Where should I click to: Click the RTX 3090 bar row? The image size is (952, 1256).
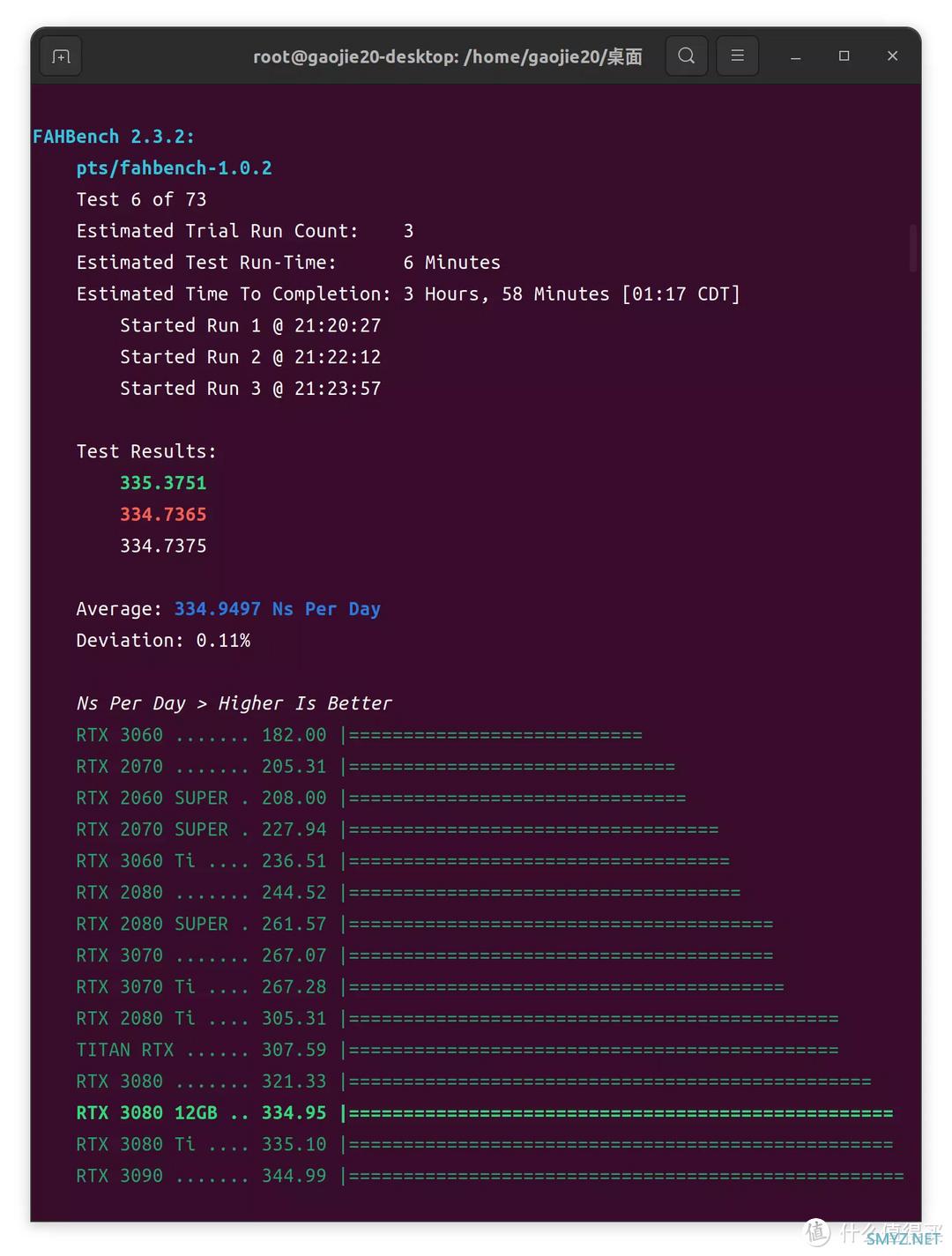click(x=490, y=1176)
